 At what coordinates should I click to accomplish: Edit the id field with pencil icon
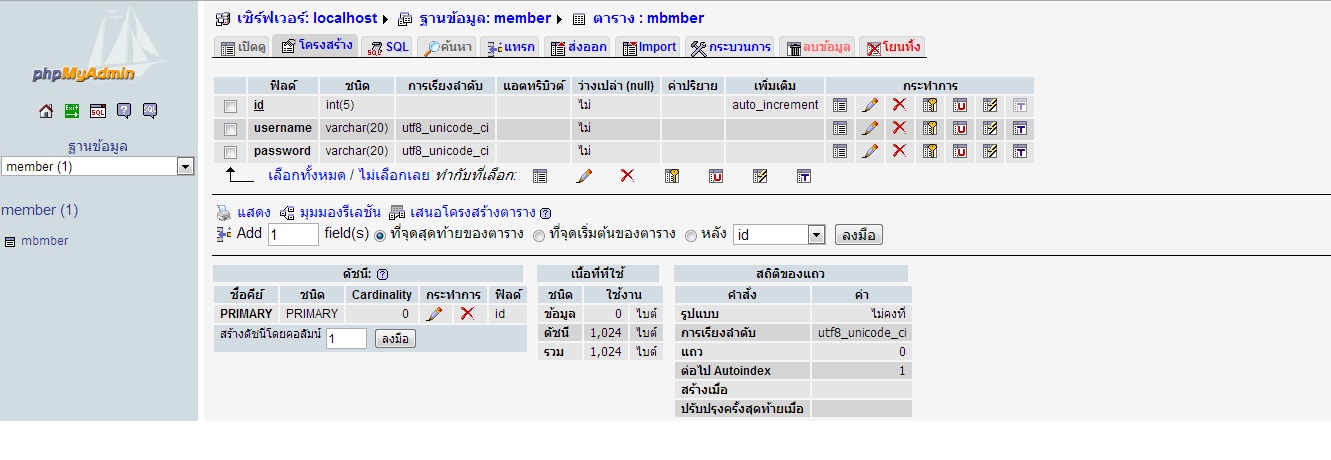pyautogui.click(x=870, y=104)
